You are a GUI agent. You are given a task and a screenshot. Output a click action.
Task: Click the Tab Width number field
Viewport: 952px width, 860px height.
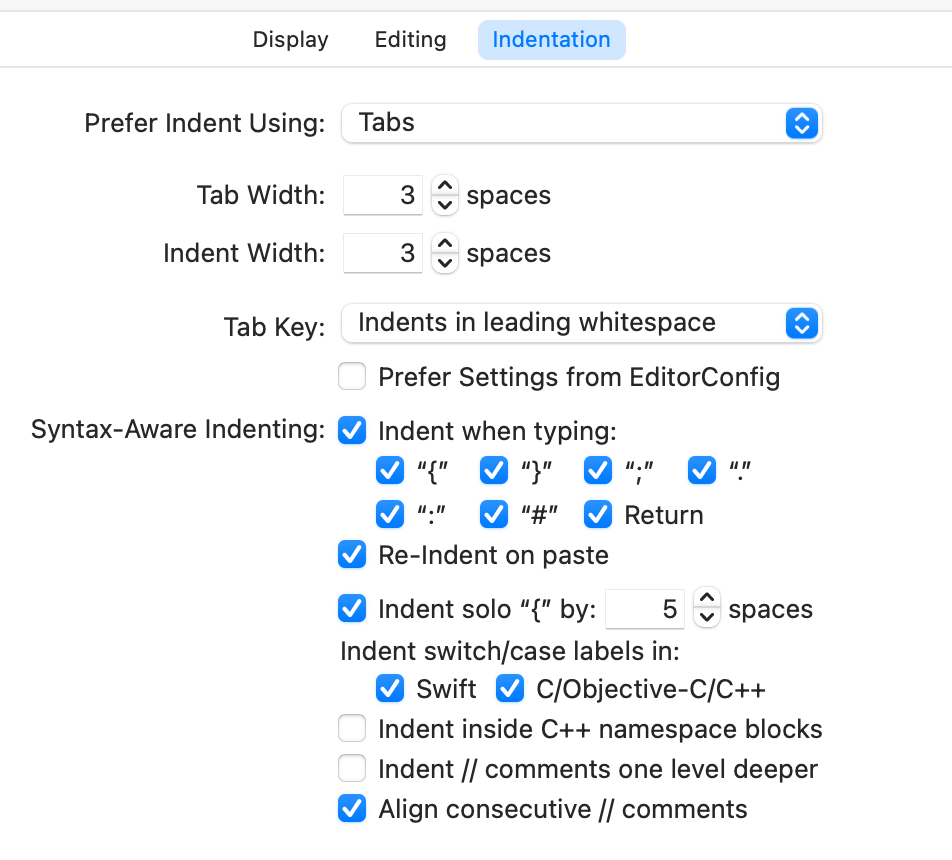click(x=383, y=195)
